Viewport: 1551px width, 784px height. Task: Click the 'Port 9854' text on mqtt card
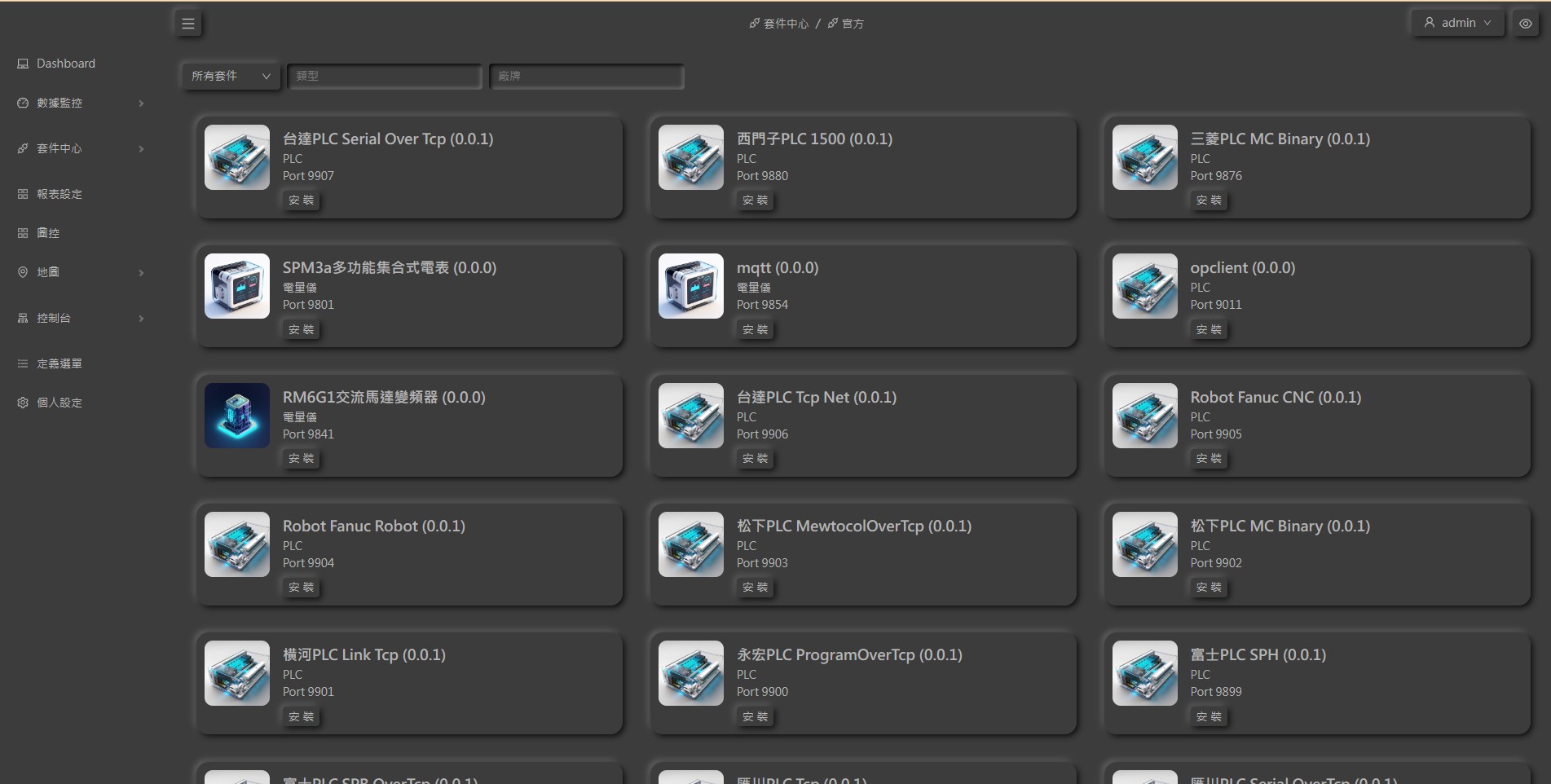click(x=762, y=305)
